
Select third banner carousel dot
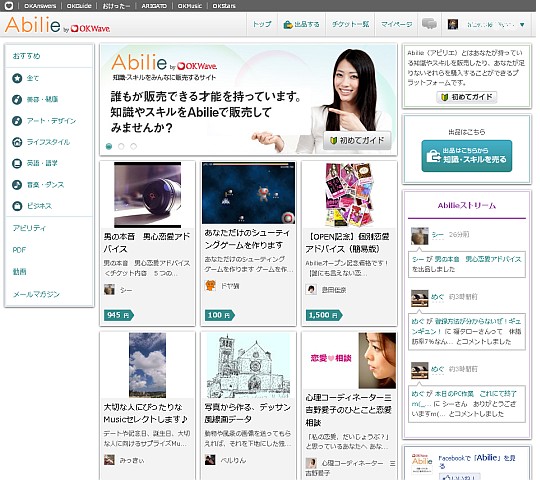[133, 146]
